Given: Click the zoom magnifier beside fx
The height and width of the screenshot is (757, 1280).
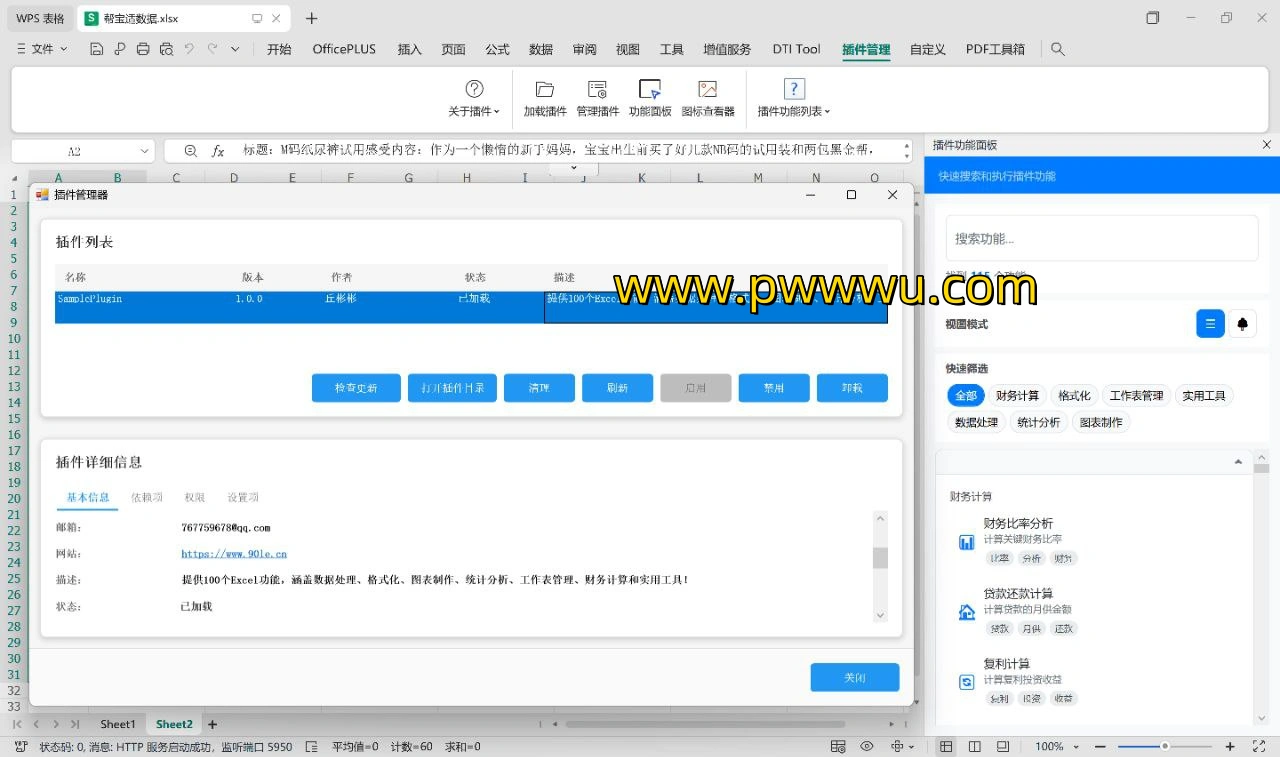Looking at the screenshot, I should click(x=191, y=151).
